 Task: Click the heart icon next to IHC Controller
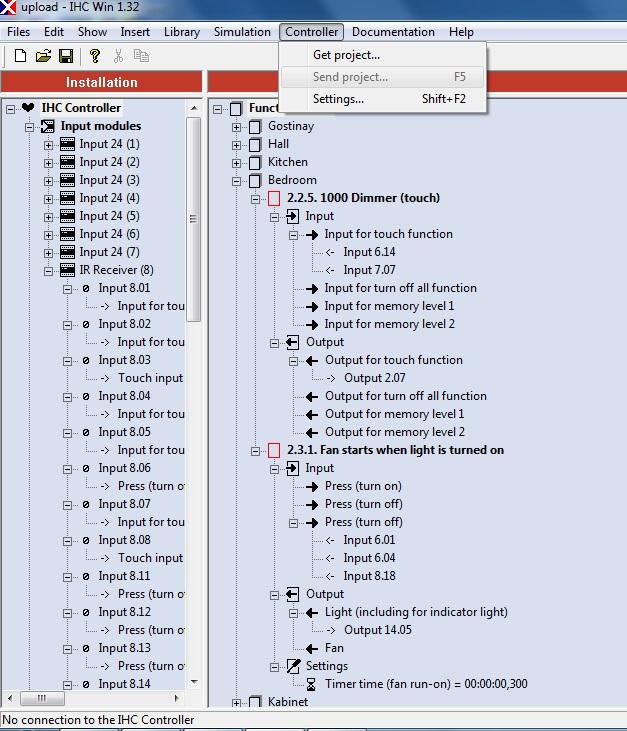pyautogui.click(x=28, y=108)
